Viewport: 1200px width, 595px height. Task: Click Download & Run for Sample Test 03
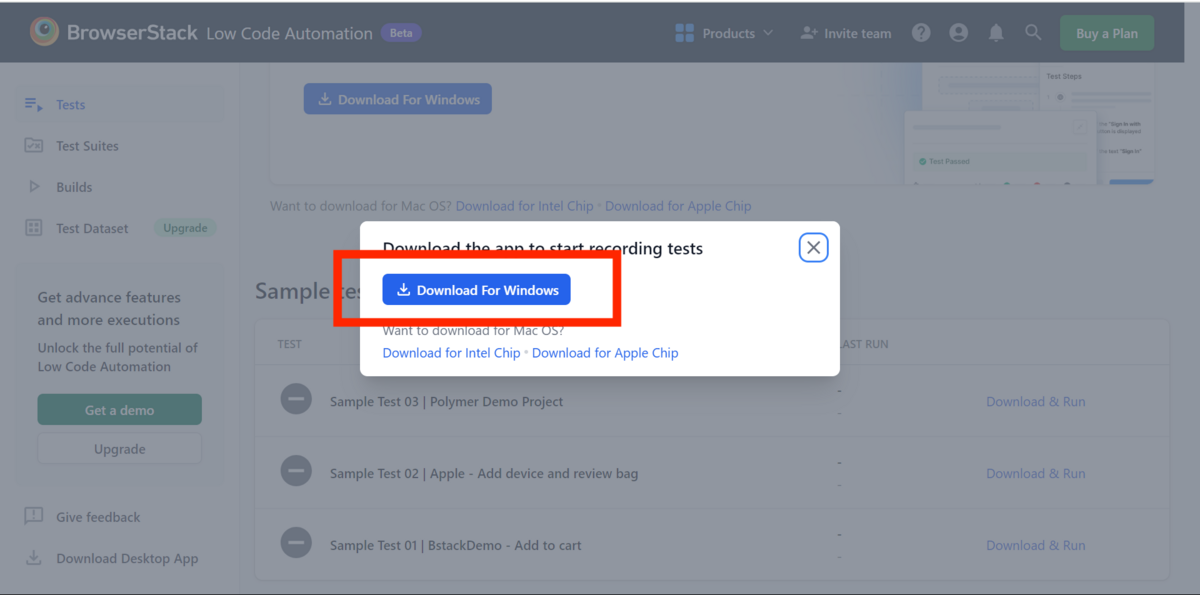pos(1036,402)
